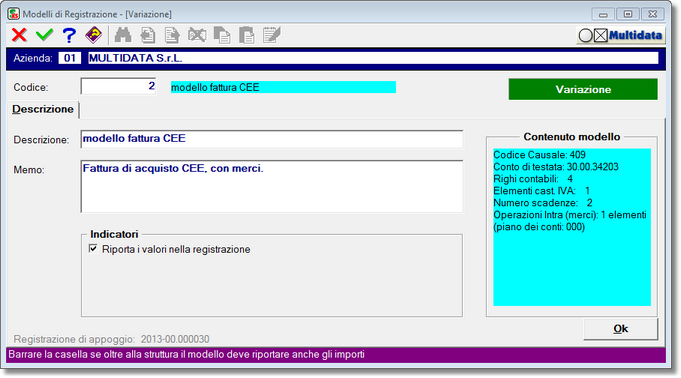
Task: Click '(piano dei conti: 000)' text
Action: point(539,227)
